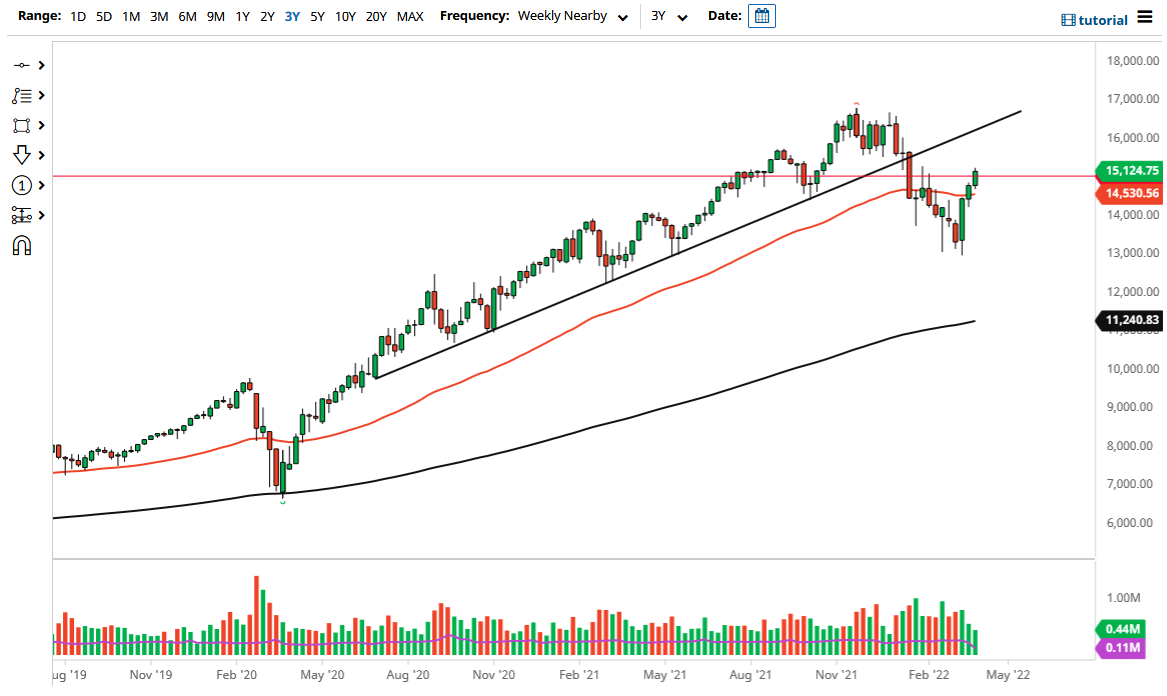This screenshot has height=696, width=1167.
Task: Enable the magnet snap tool
Action: click(22, 245)
